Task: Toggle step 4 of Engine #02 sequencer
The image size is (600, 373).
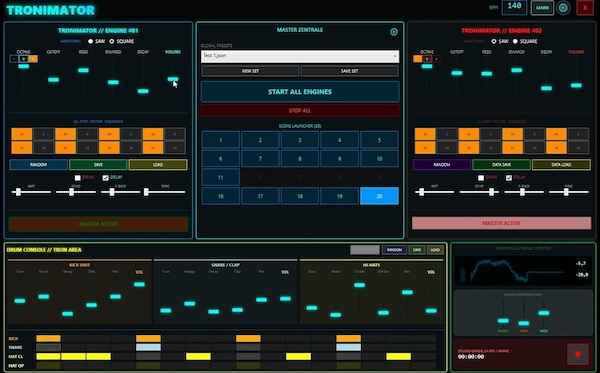Action: (x=491, y=134)
